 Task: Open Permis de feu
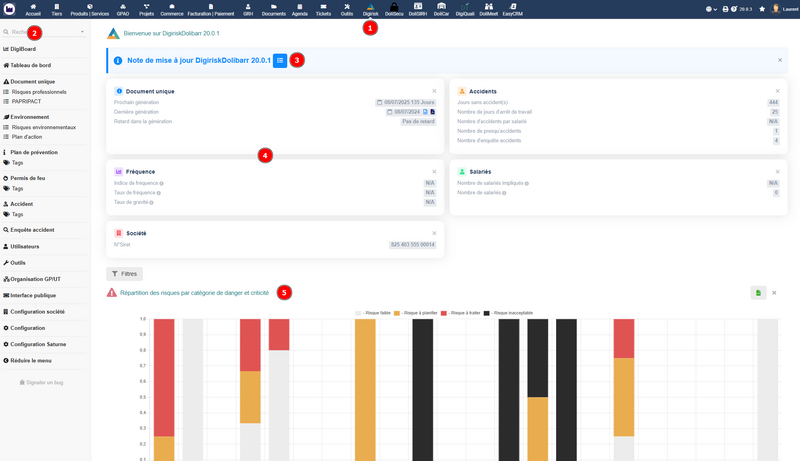24,178
